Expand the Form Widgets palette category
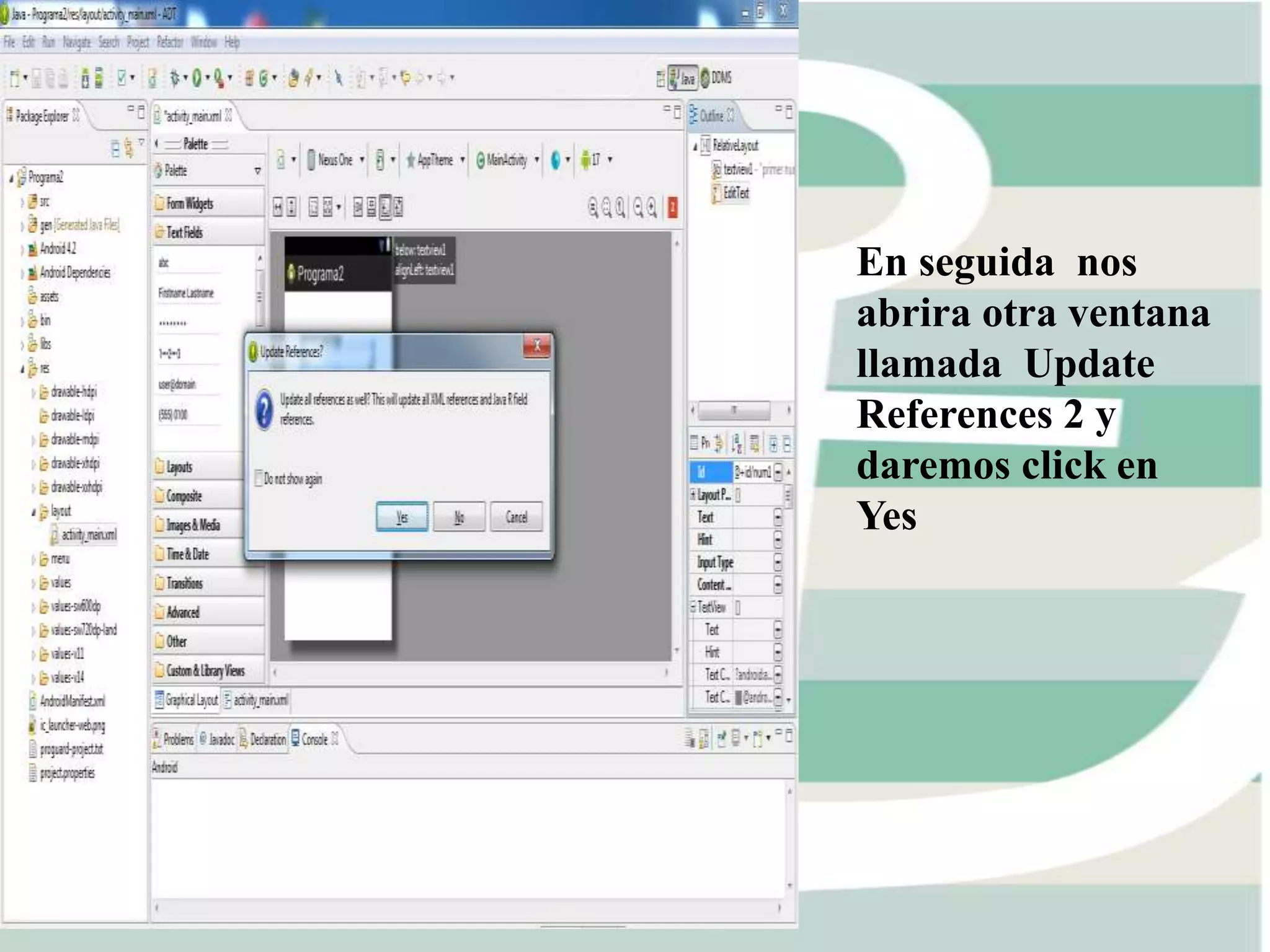 (x=208, y=203)
